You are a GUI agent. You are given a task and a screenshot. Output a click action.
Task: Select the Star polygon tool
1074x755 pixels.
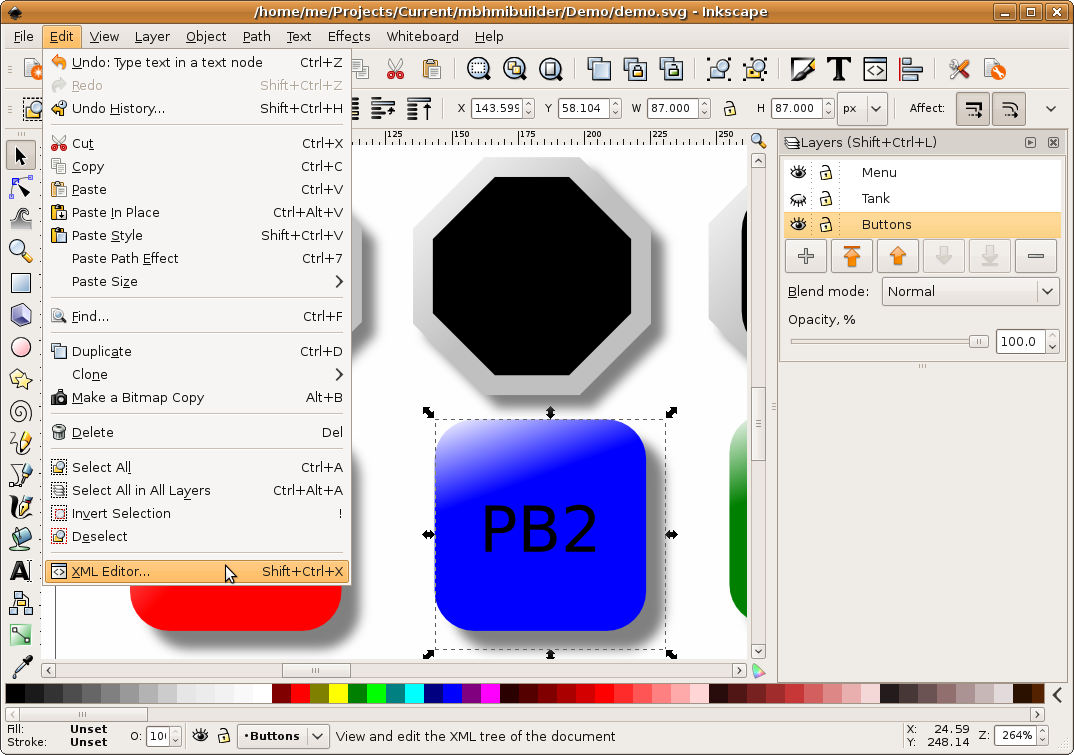tap(21, 380)
